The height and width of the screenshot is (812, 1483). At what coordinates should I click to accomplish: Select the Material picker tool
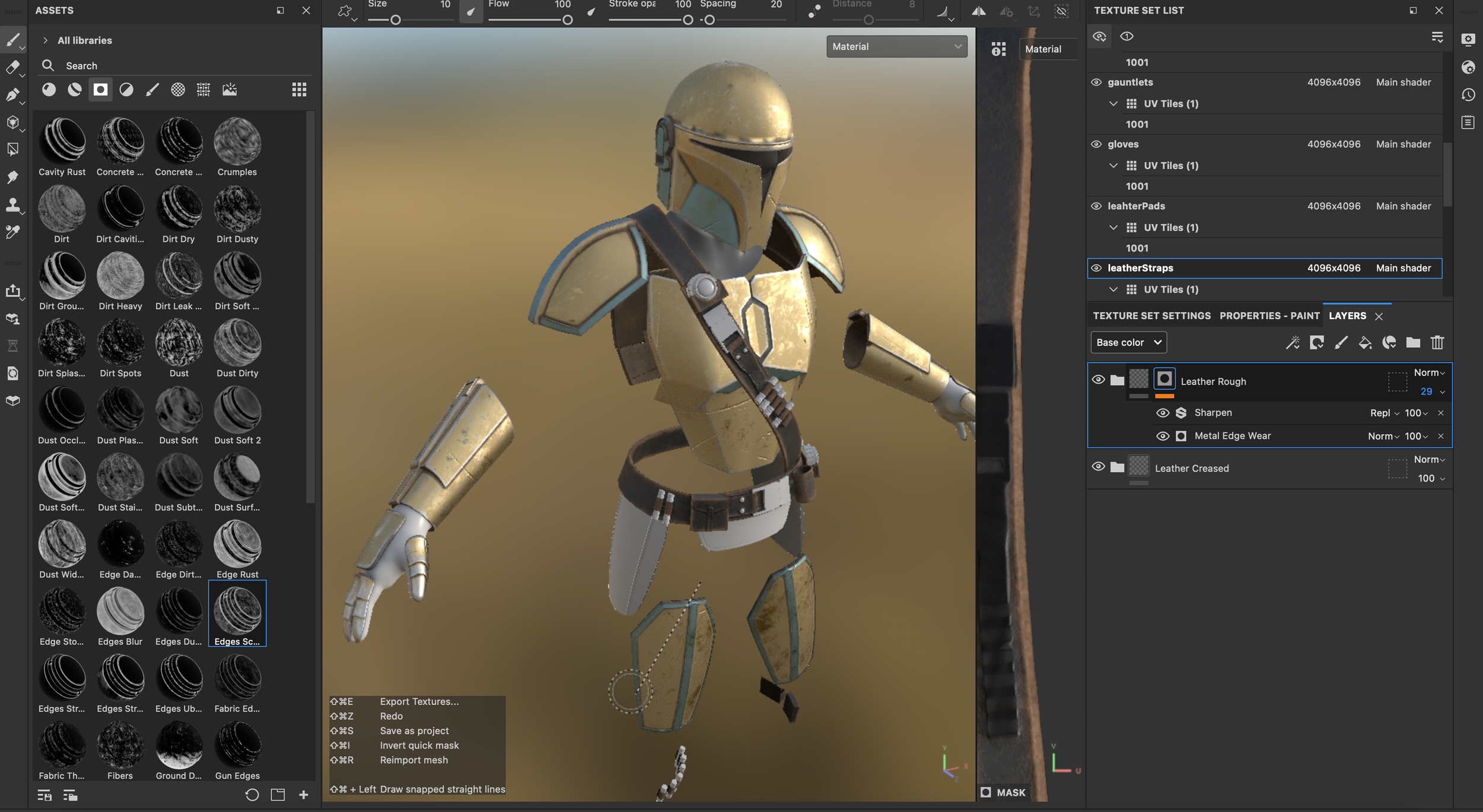(12, 232)
